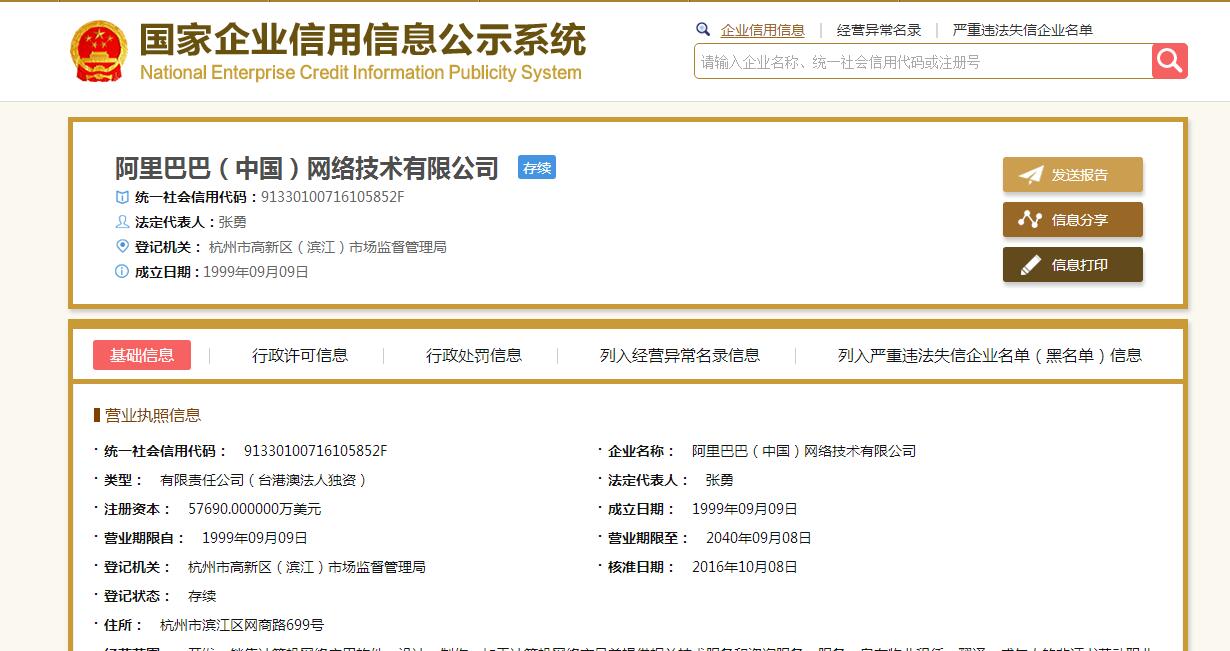Click the small magnifier icon beside 企业信用信息
The image size is (1230, 651).
click(x=703, y=30)
